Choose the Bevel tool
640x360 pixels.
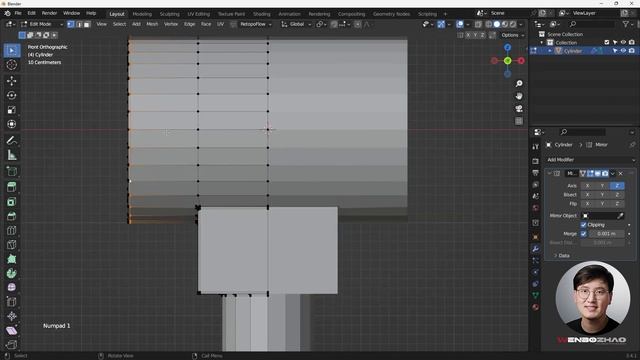(x=12, y=216)
